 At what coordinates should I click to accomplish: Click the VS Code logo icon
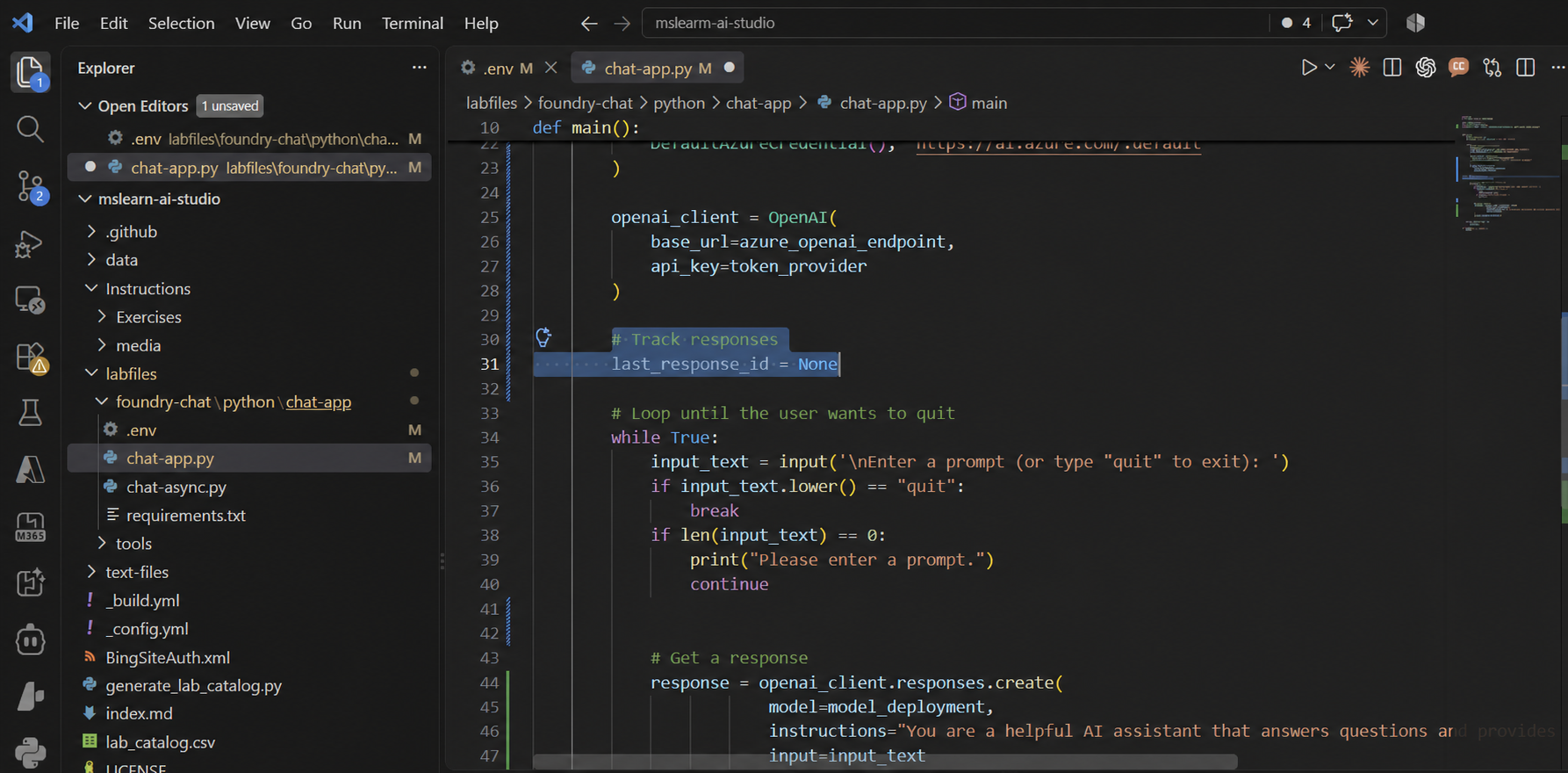point(23,23)
